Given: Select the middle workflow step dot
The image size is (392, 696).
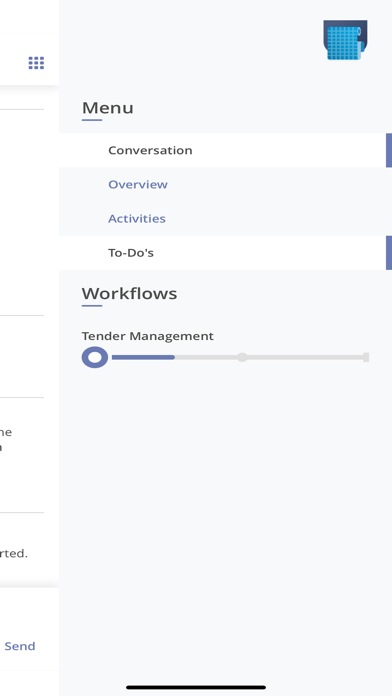Looking at the screenshot, I should pos(242,357).
